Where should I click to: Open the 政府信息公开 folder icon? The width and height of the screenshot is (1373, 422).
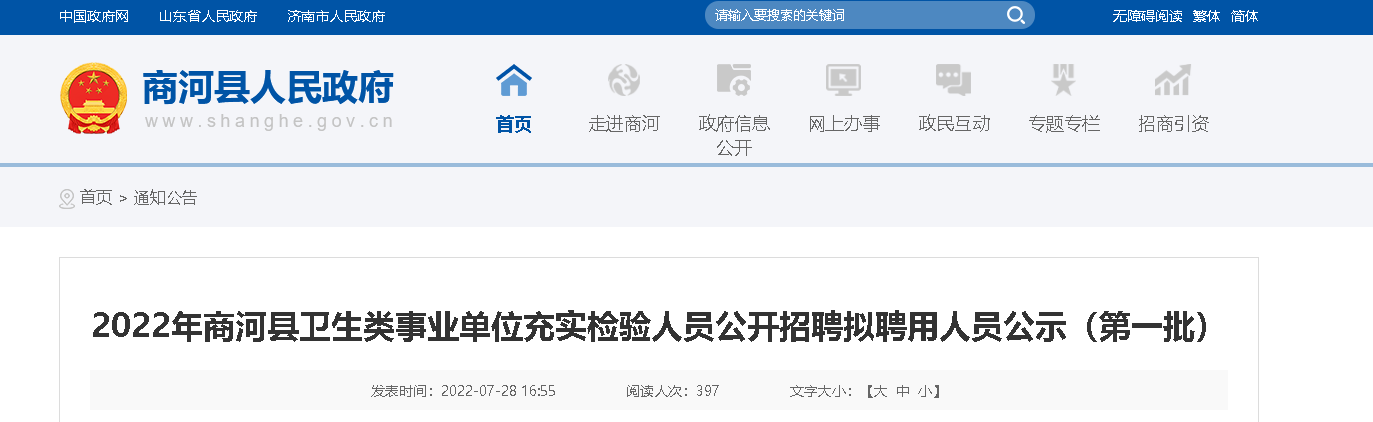pyautogui.click(x=734, y=79)
